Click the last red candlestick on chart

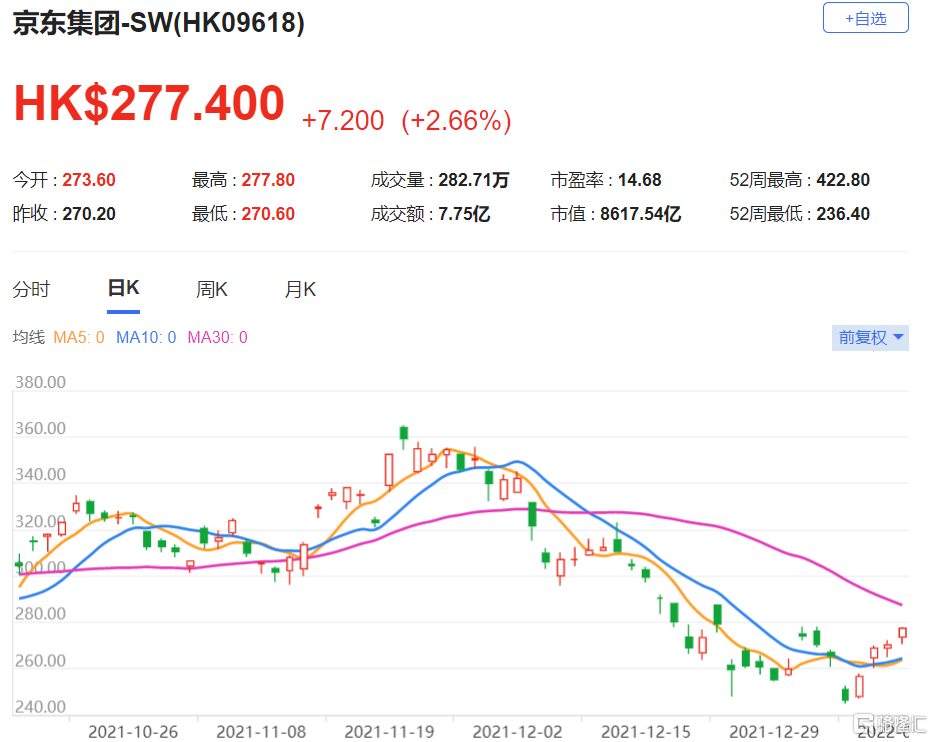902,634
